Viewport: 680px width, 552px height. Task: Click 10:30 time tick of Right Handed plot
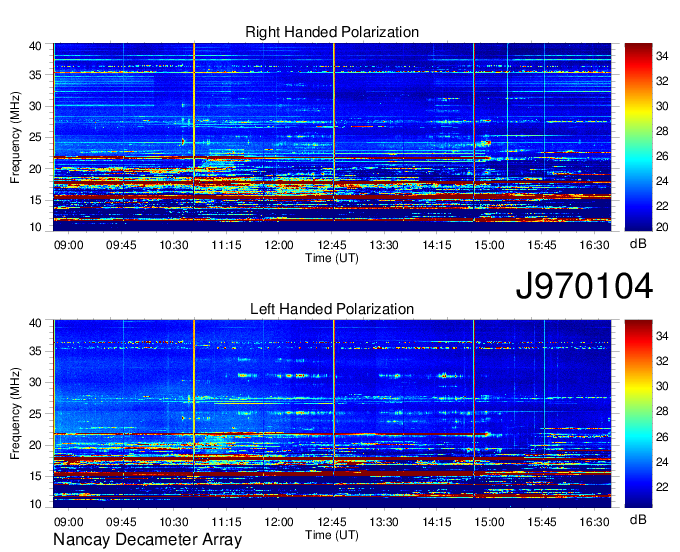[174, 245]
